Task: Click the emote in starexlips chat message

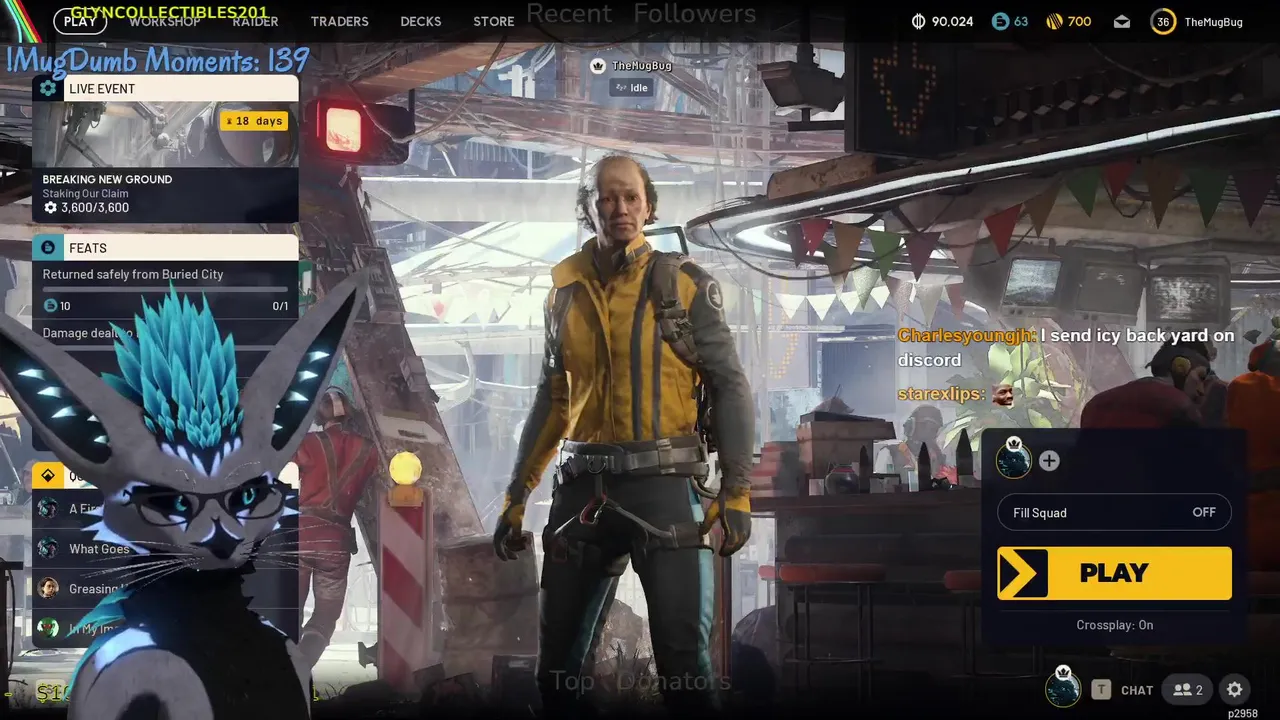Action: point(1002,394)
